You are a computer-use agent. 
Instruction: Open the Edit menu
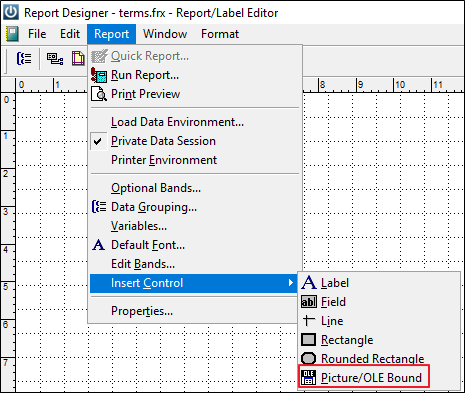point(70,34)
